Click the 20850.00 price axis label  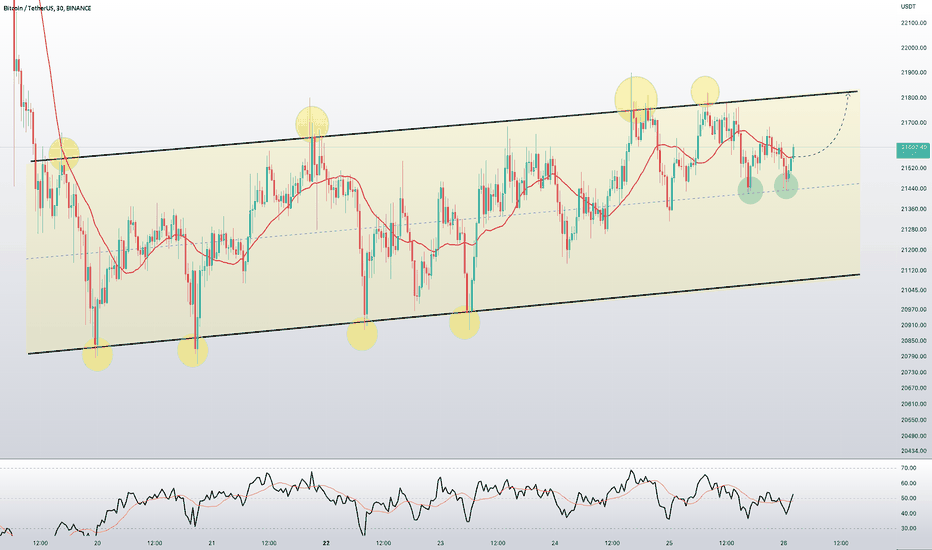click(x=914, y=341)
